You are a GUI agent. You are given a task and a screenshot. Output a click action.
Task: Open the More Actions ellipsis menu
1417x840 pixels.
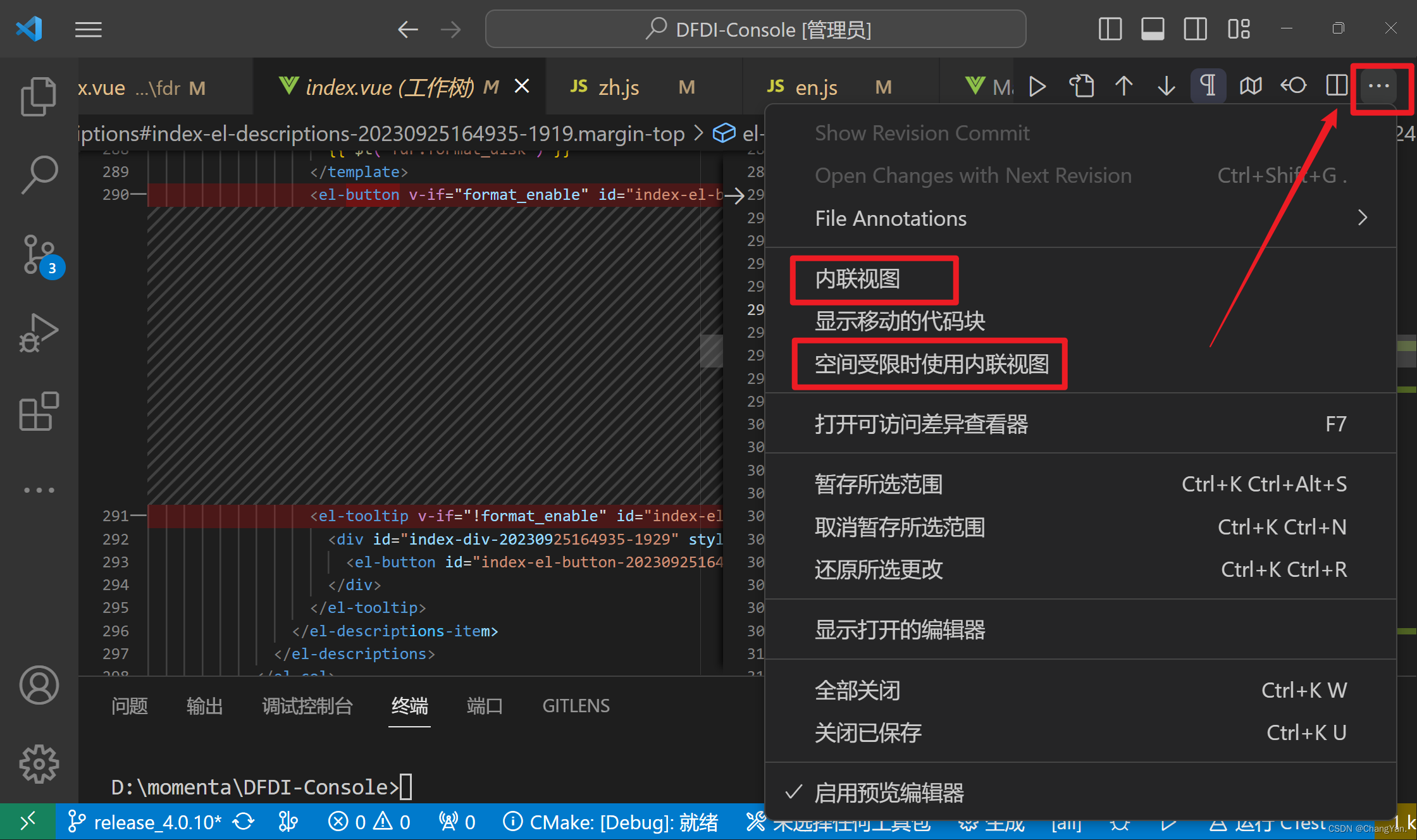1378,86
